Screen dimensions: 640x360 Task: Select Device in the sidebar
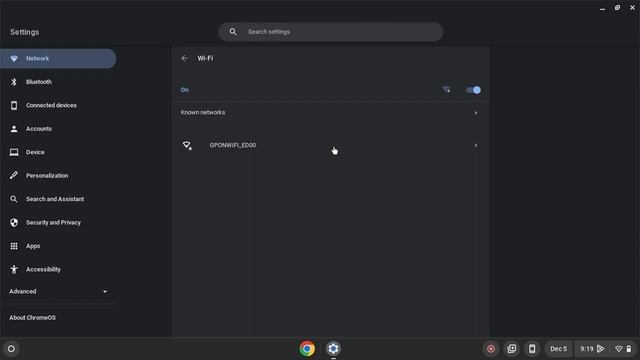click(58, 152)
